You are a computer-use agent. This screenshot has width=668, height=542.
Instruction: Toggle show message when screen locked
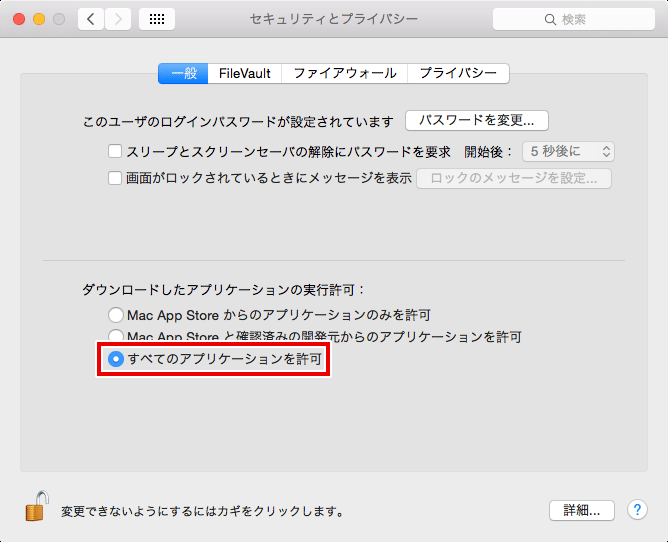(x=115, y=178)
